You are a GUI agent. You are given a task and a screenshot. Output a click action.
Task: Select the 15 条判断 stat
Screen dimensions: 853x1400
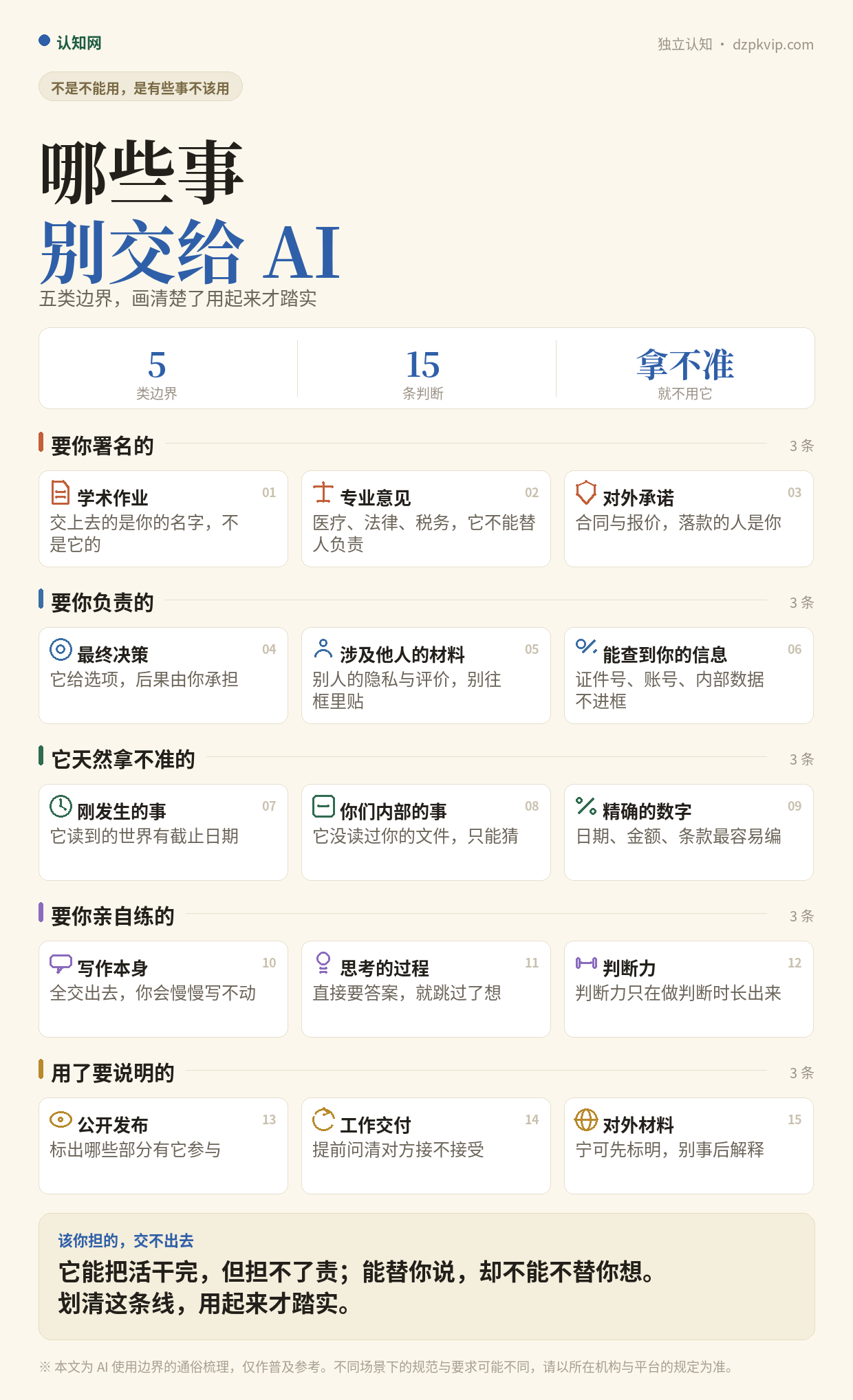click(422, 373)
